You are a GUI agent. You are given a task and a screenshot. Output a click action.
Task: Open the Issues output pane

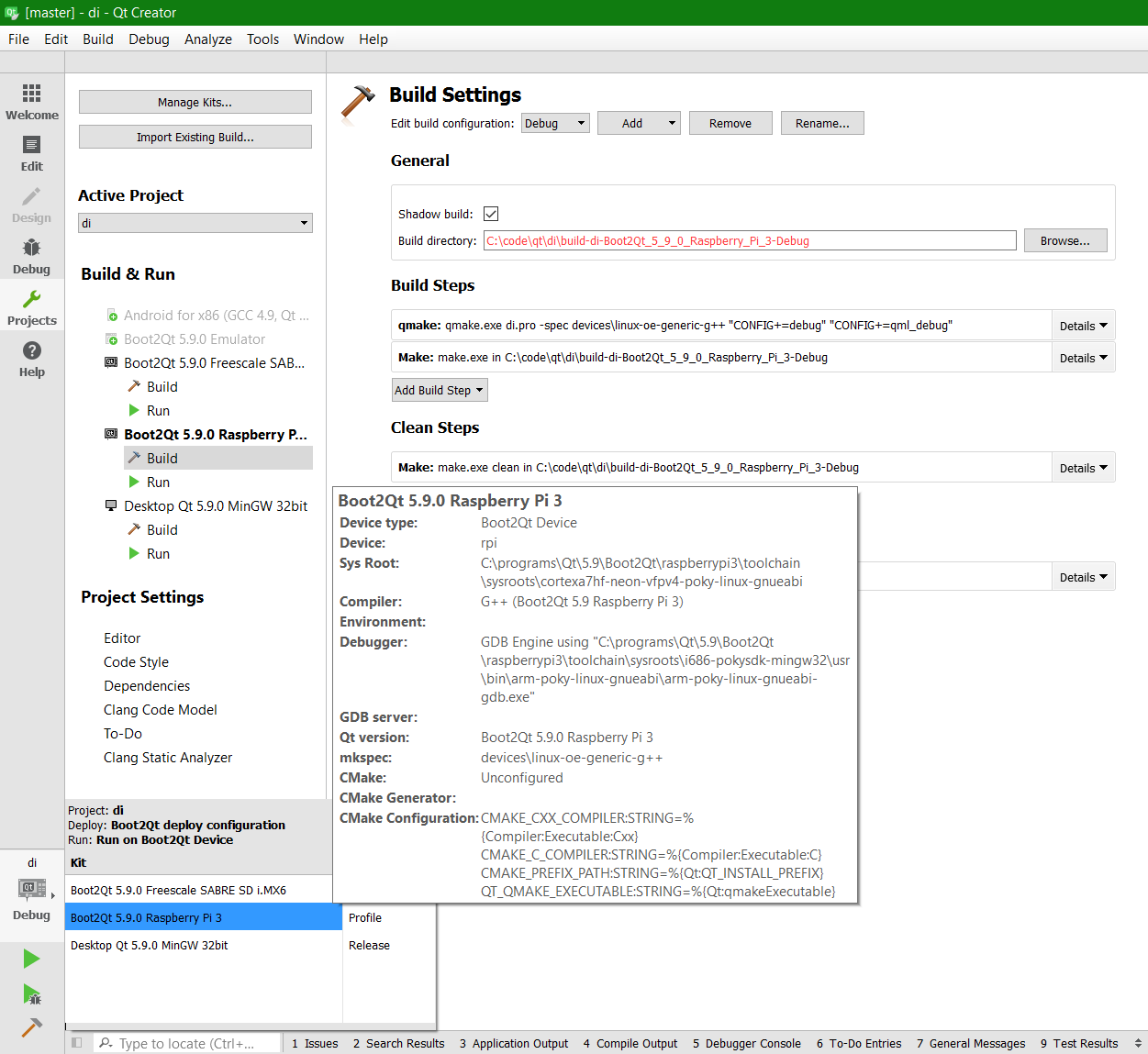[x=315, y=1043]
